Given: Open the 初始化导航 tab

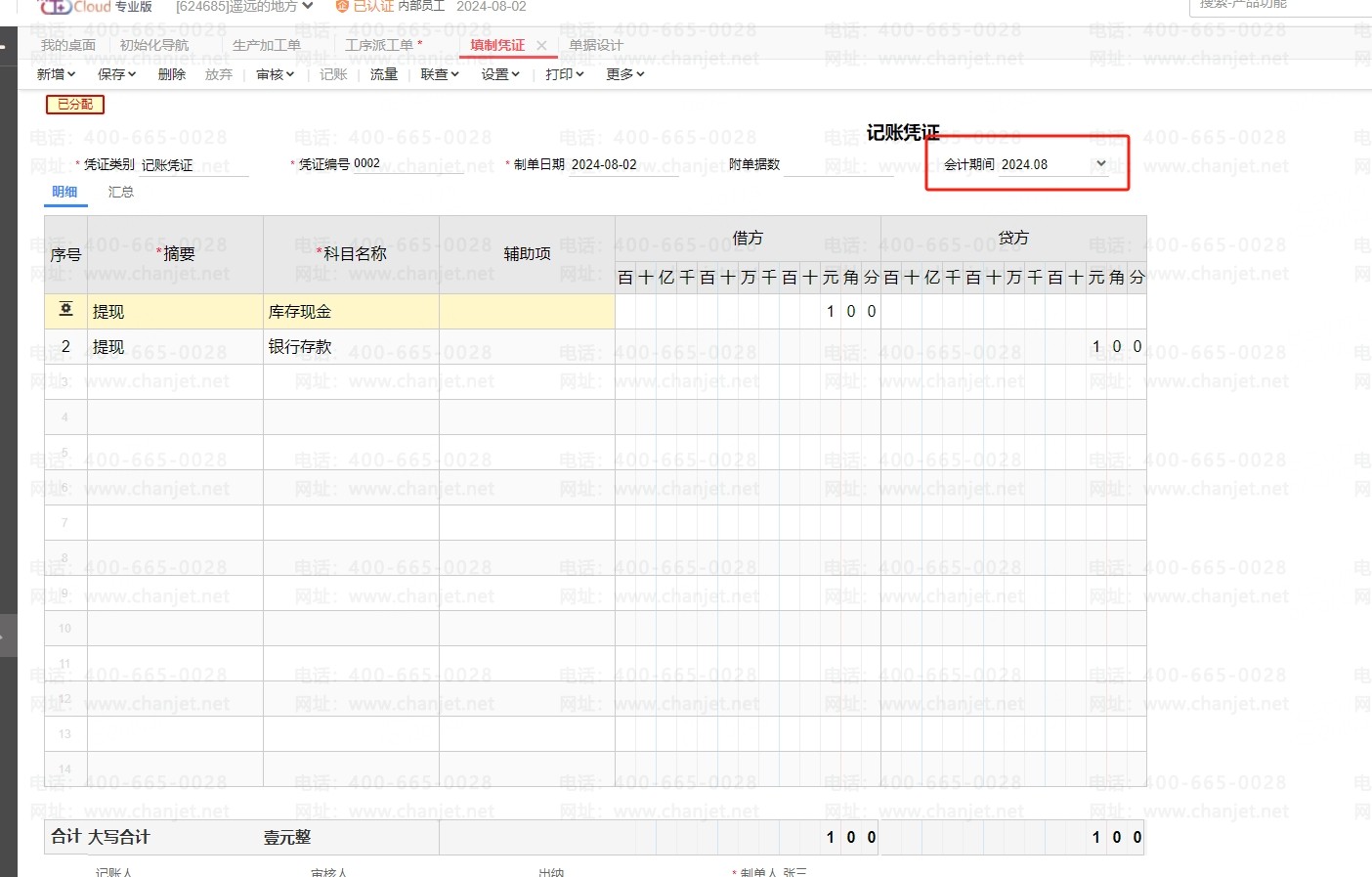Looking at the screenshot, I should (x=154, y=46).
